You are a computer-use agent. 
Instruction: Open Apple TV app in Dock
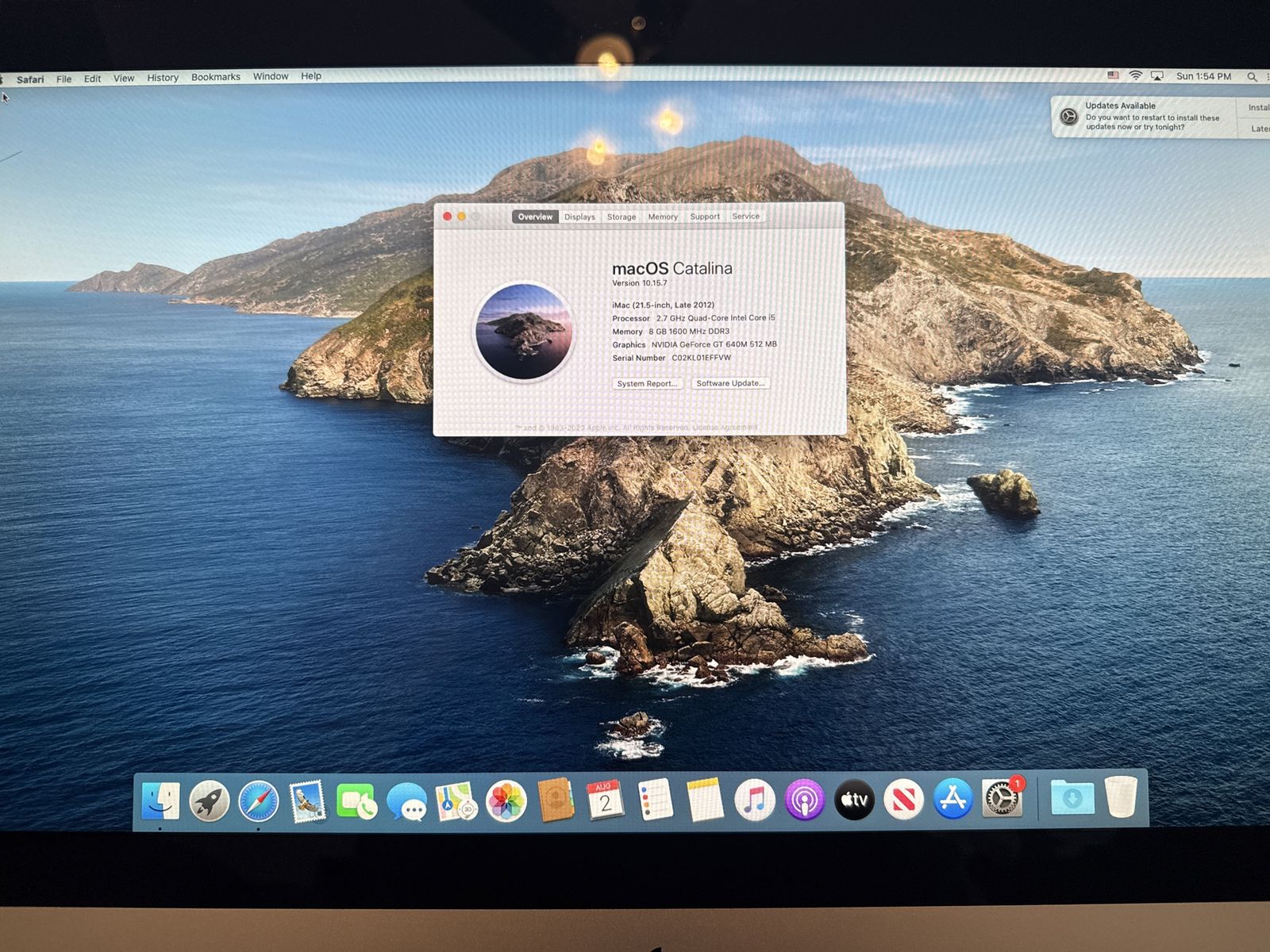pyautogui.click(x=854, y=800)
